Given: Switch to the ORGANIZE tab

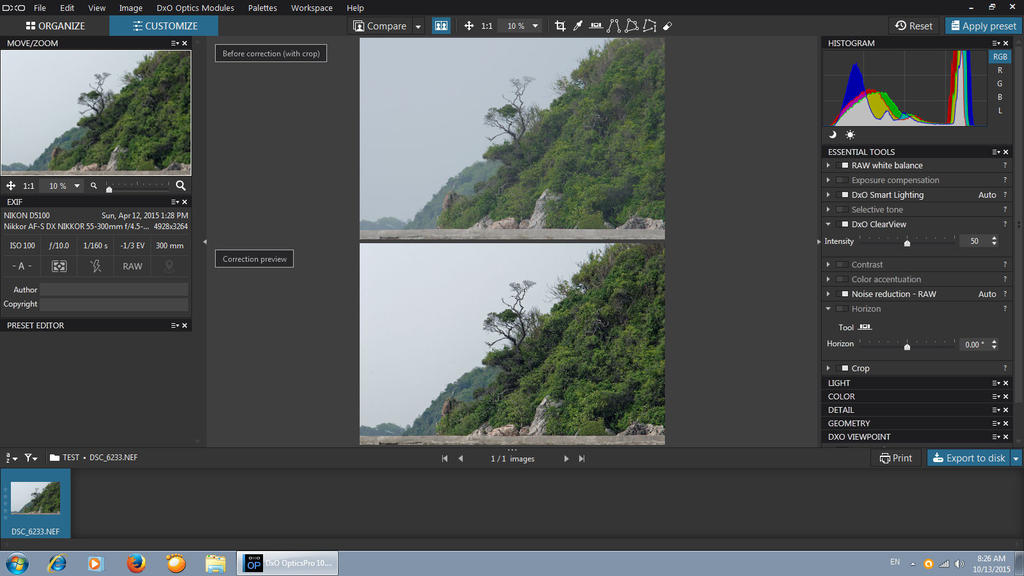Looking at the screenshot, I should point(54,26).
